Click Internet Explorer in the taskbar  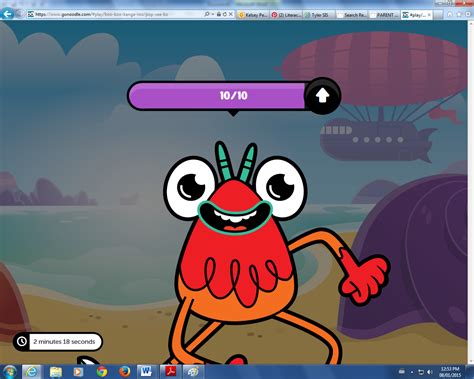tap(32, 371)
